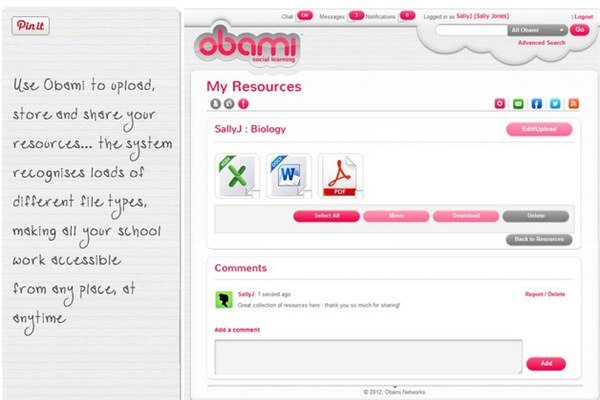
Task: Click the red exclamation alert icon
Action: [243, 103]
